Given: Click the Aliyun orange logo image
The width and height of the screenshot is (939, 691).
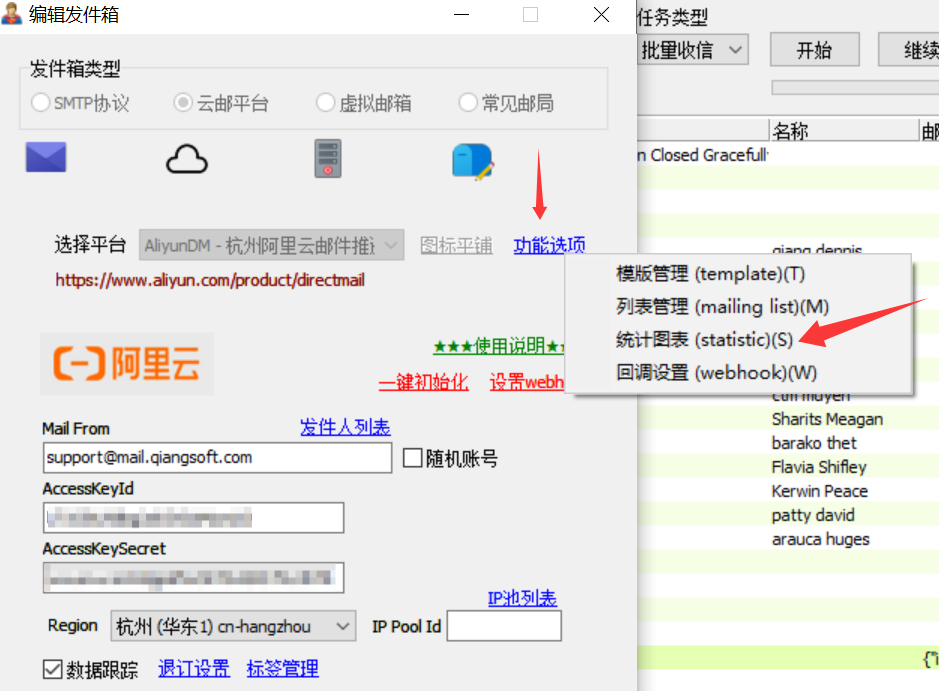Looking at the screenshot, I should point(127,364).
